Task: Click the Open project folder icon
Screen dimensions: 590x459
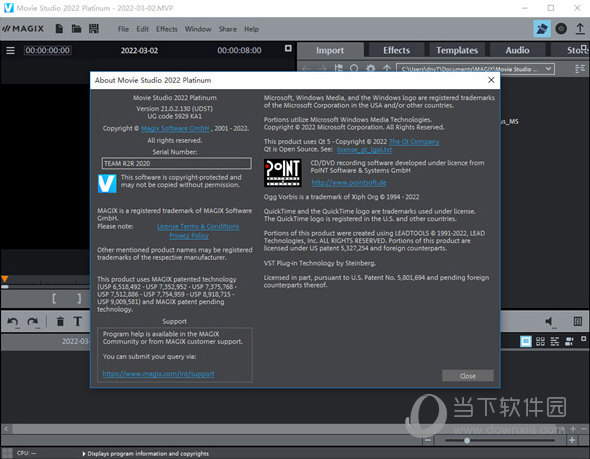Action: (x=76, y=29)
